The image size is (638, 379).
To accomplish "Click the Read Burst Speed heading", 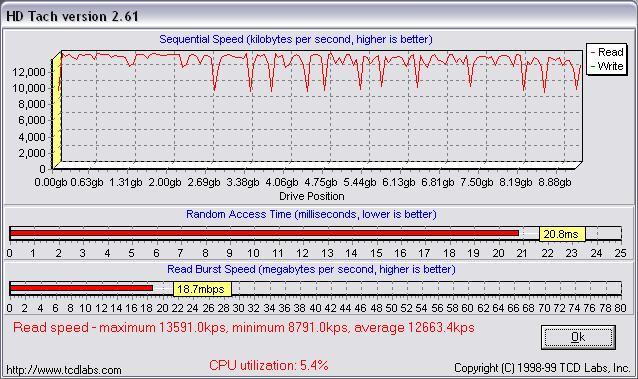I will pyautogui.click(x=311, y=269).
